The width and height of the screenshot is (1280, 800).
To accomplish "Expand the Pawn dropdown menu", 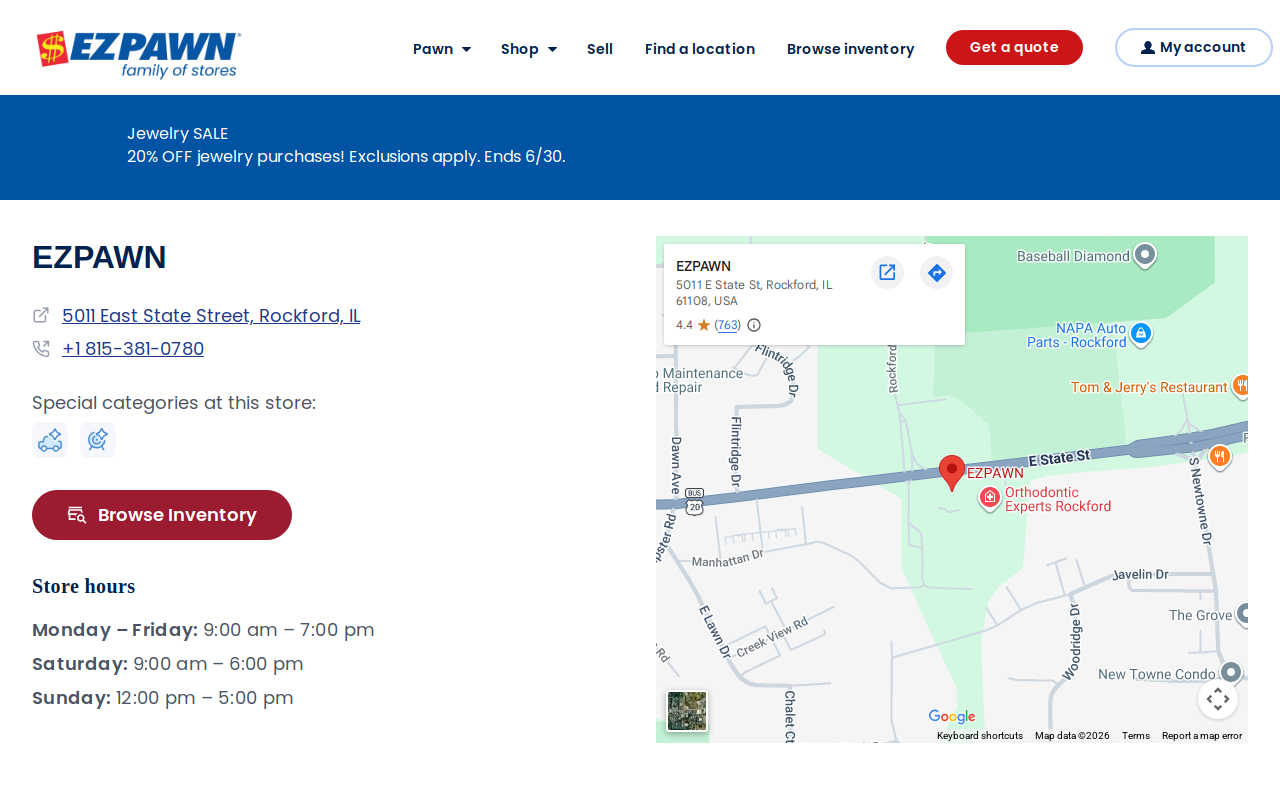I will click(442, 48).
